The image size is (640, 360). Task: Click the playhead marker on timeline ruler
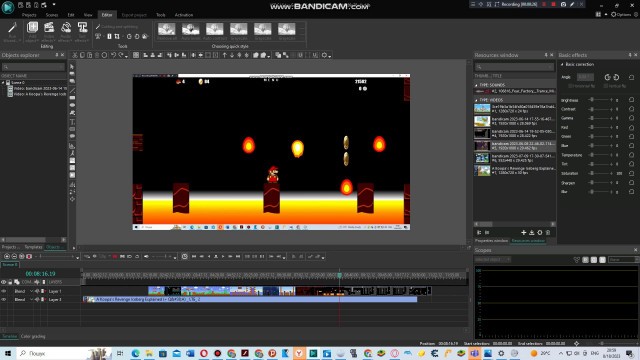pos(339,275)
